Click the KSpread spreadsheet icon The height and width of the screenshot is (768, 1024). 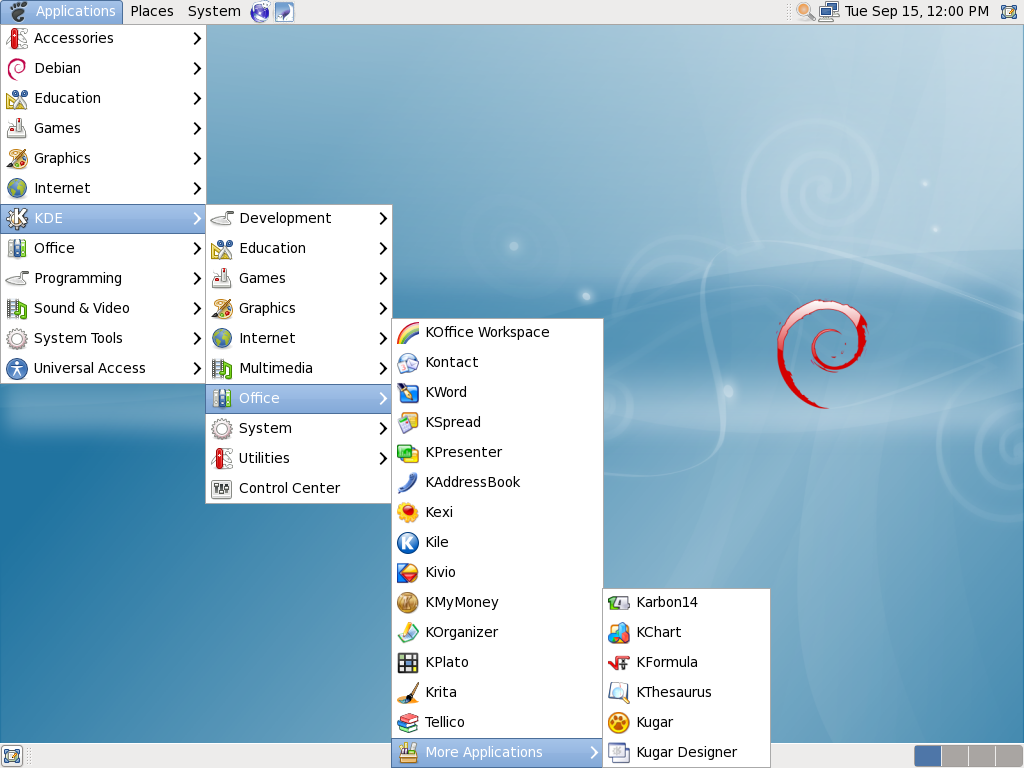click(408, 423)
